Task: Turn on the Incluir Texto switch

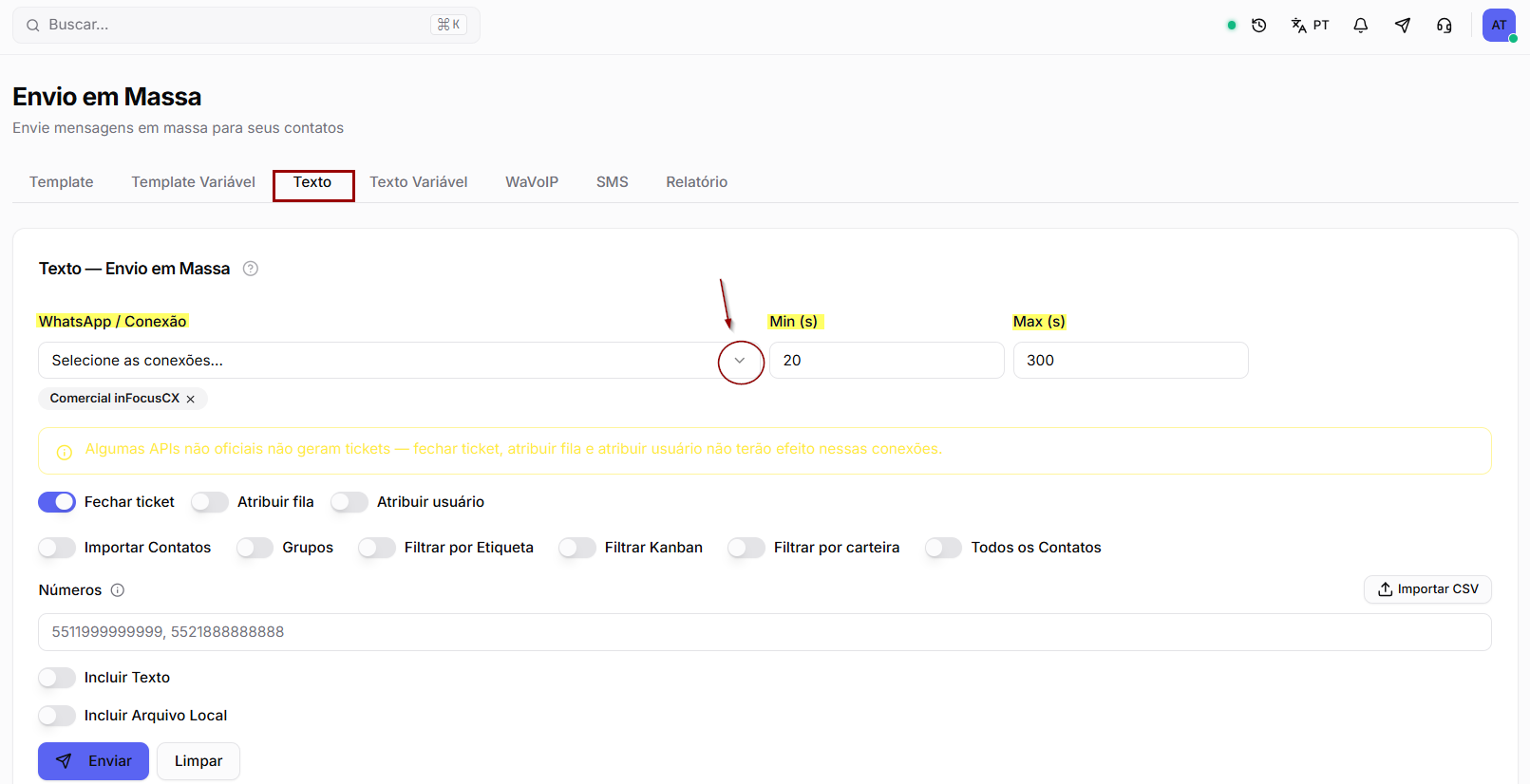Action: click(57, 678)
